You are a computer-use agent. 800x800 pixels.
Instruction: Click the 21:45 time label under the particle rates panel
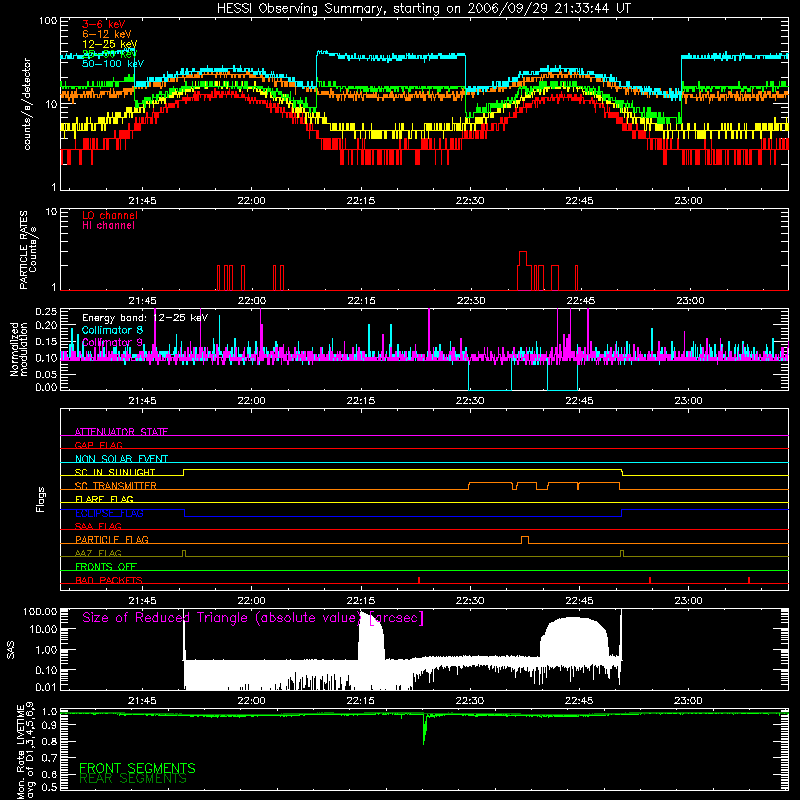[x=142, y=301]
